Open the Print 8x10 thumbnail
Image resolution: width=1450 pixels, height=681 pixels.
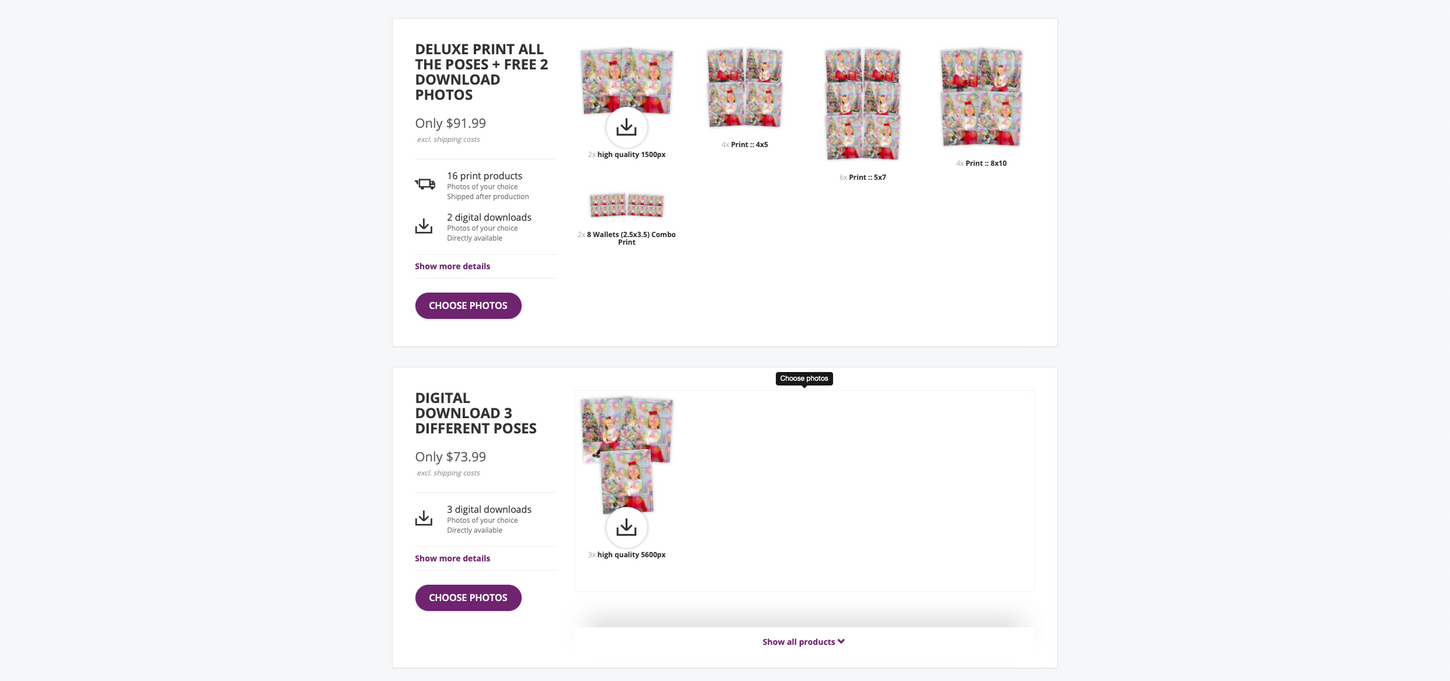[981, 97]
